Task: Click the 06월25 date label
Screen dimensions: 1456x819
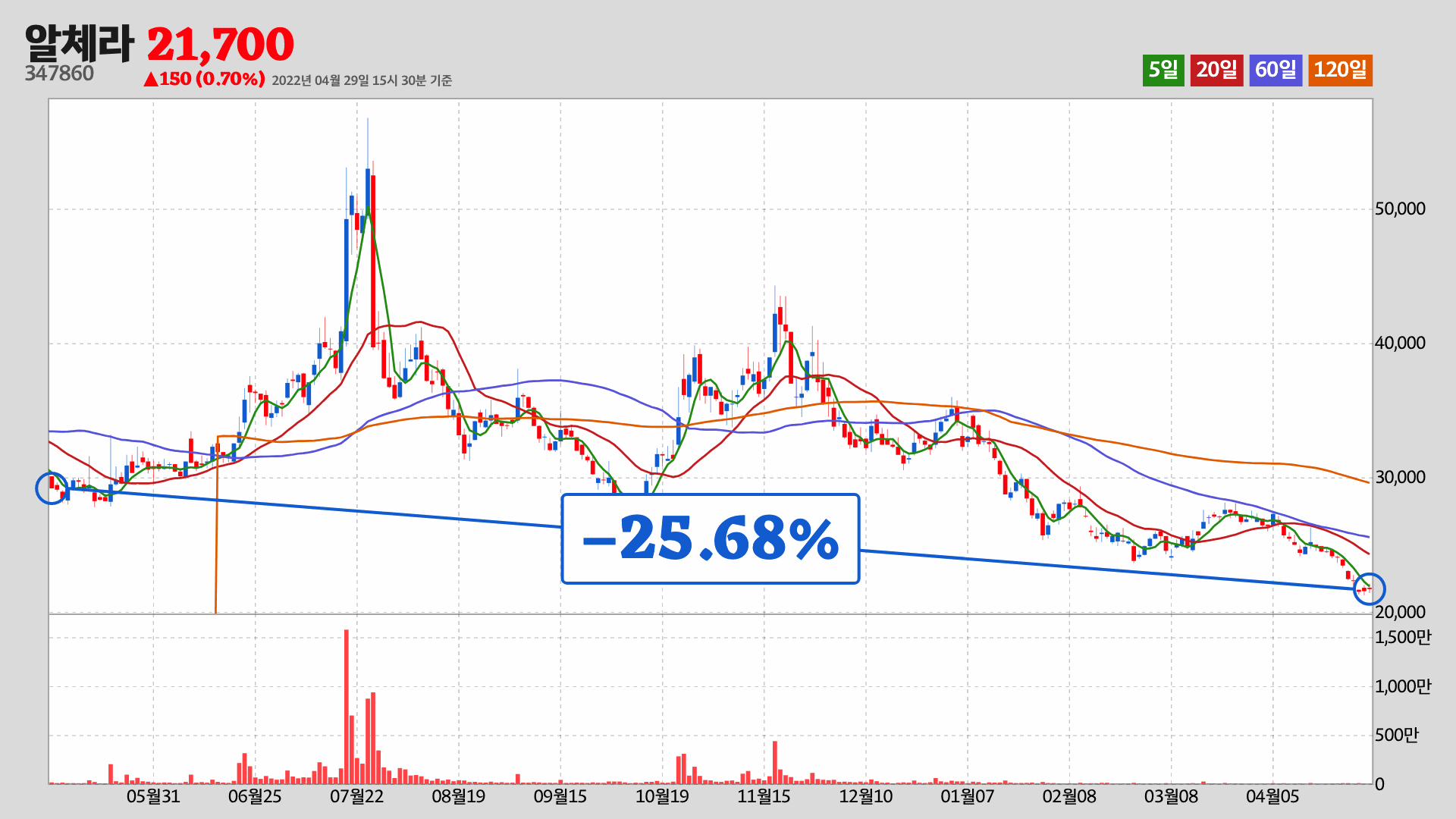Action: 255,796
